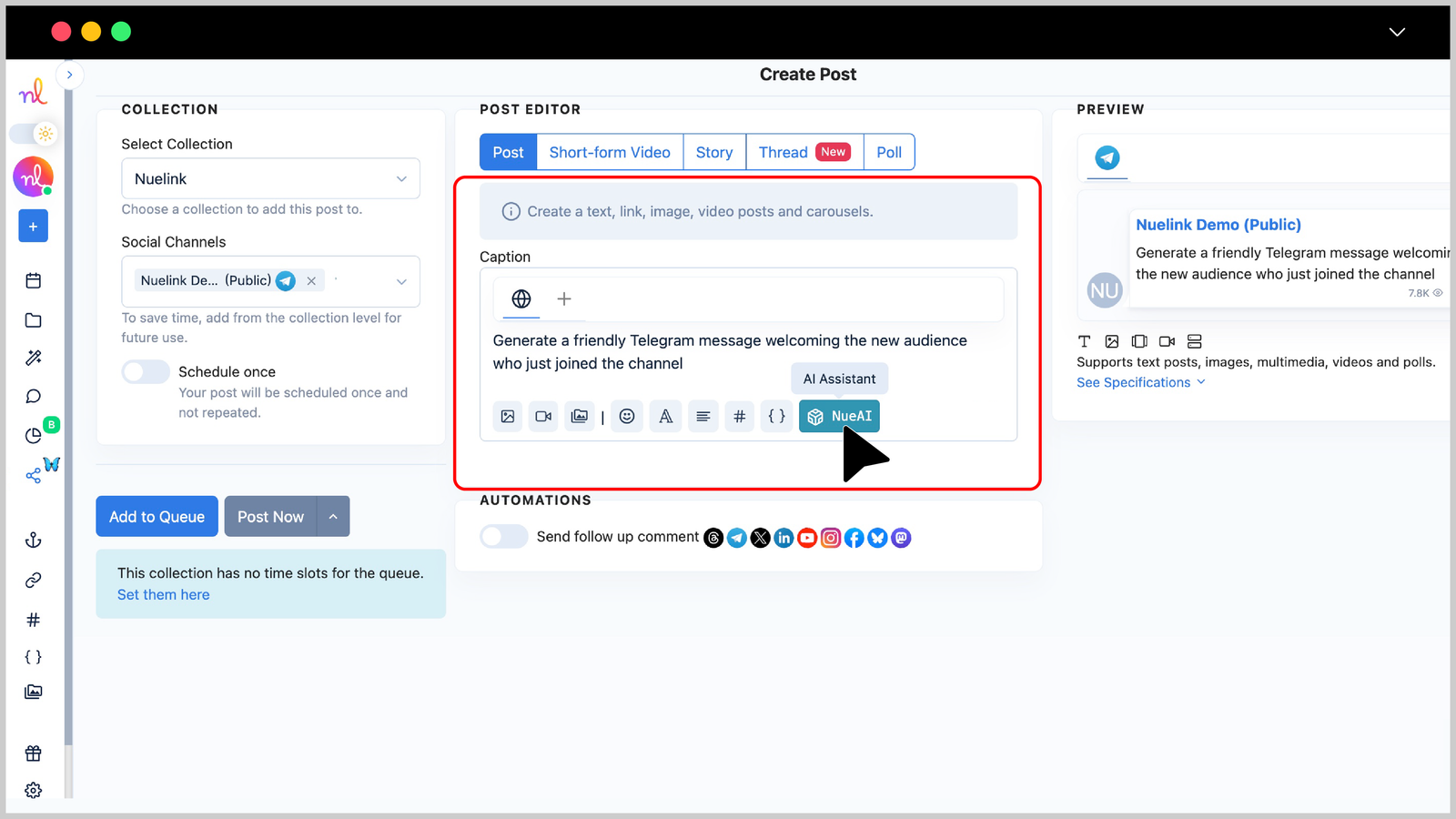Open variables with the curly braces icon

[x=776, y=416]
